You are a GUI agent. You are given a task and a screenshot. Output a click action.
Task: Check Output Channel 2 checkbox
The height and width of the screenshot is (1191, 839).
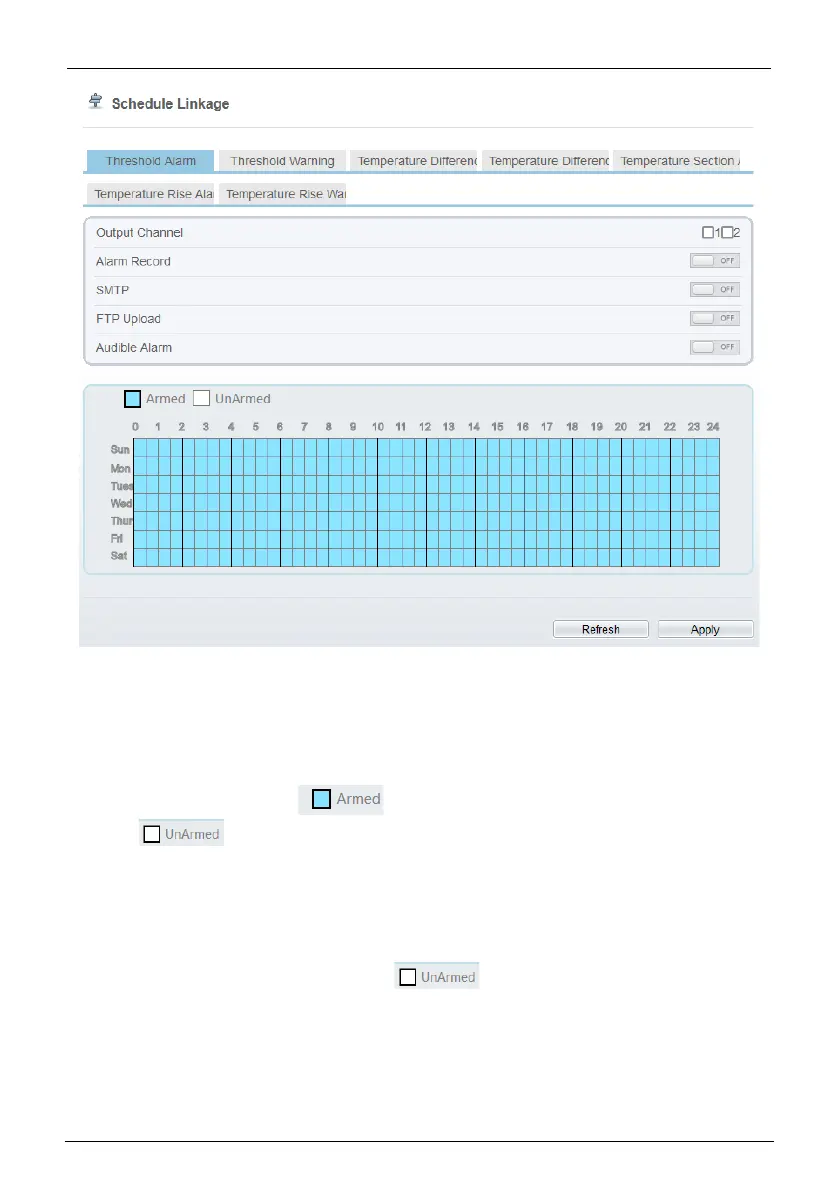point(727,233)
